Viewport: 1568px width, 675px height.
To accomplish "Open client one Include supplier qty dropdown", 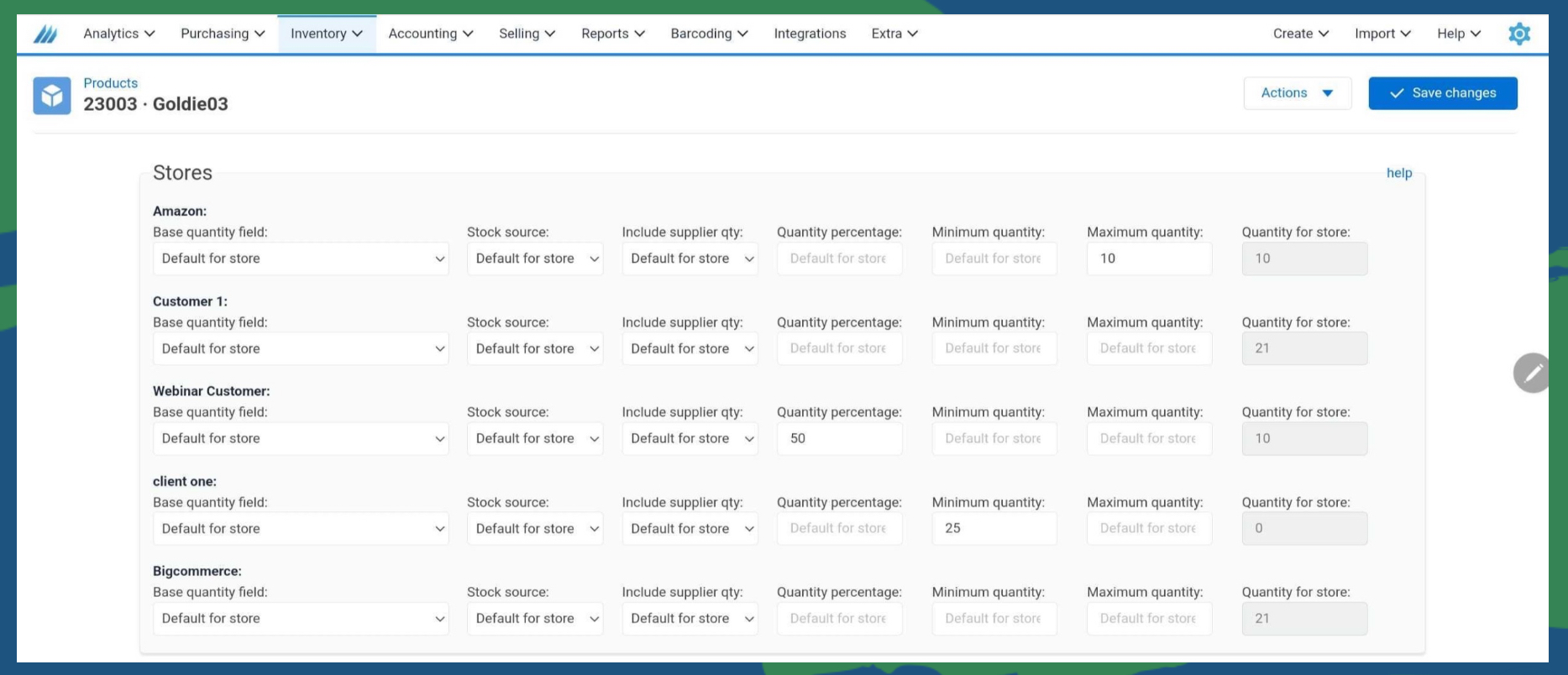I will pos(690,528).
